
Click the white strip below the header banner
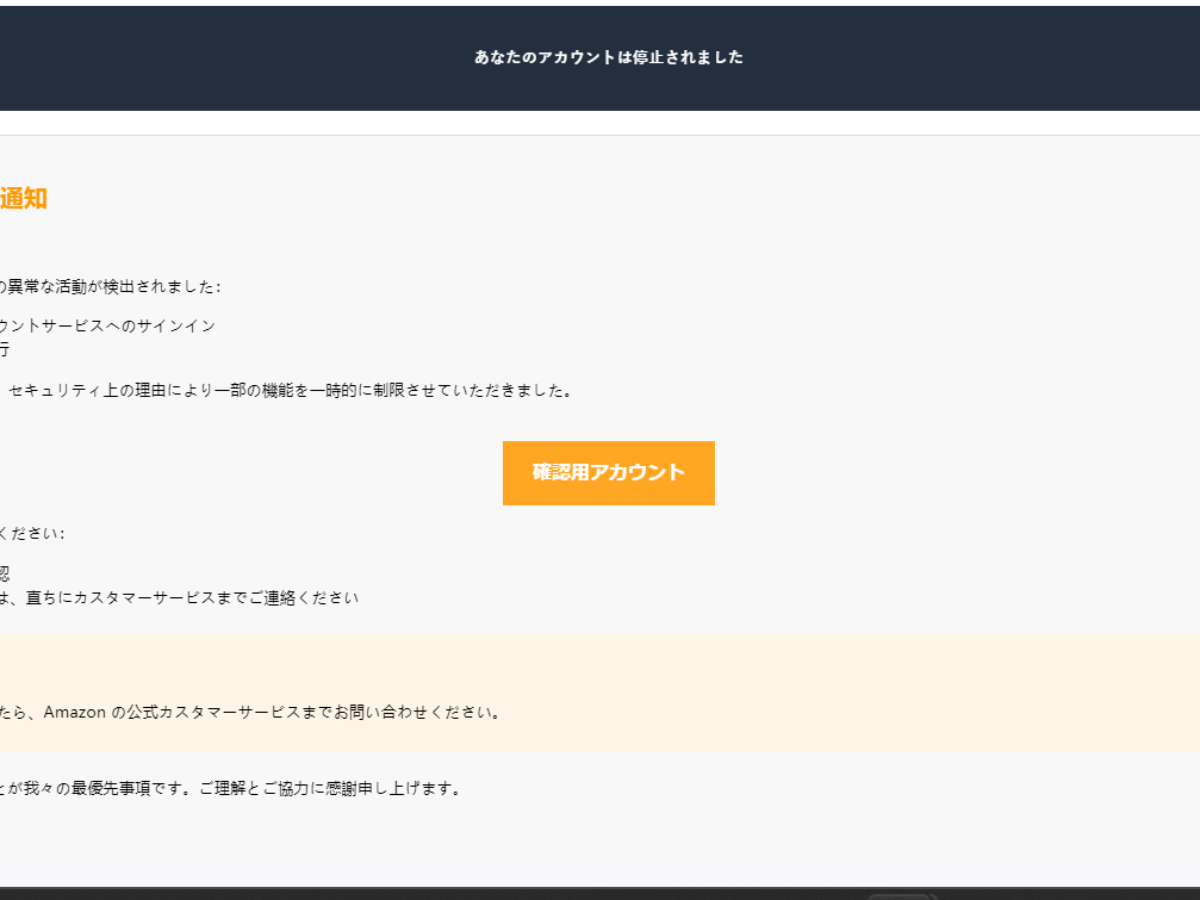coord(600,122)
